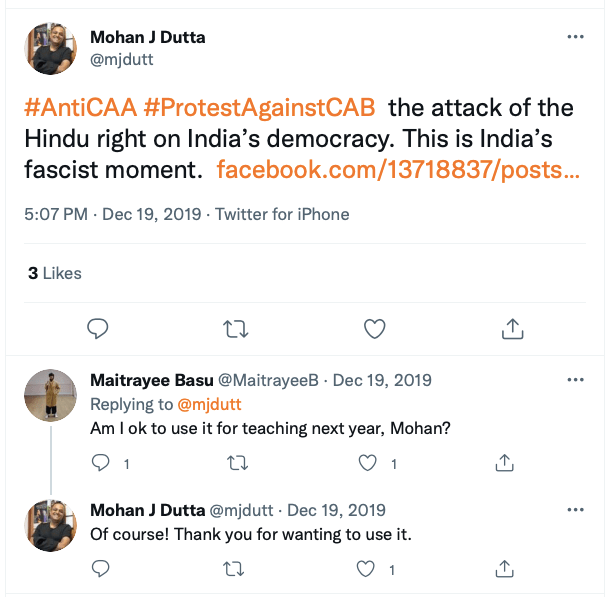Reply to the main tweet via comment icon

click(98, 328)
